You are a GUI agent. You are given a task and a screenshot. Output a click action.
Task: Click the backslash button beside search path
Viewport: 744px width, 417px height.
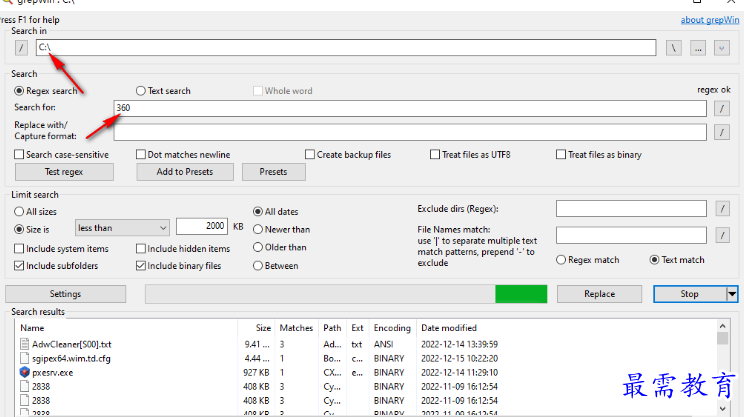[675, 48]
